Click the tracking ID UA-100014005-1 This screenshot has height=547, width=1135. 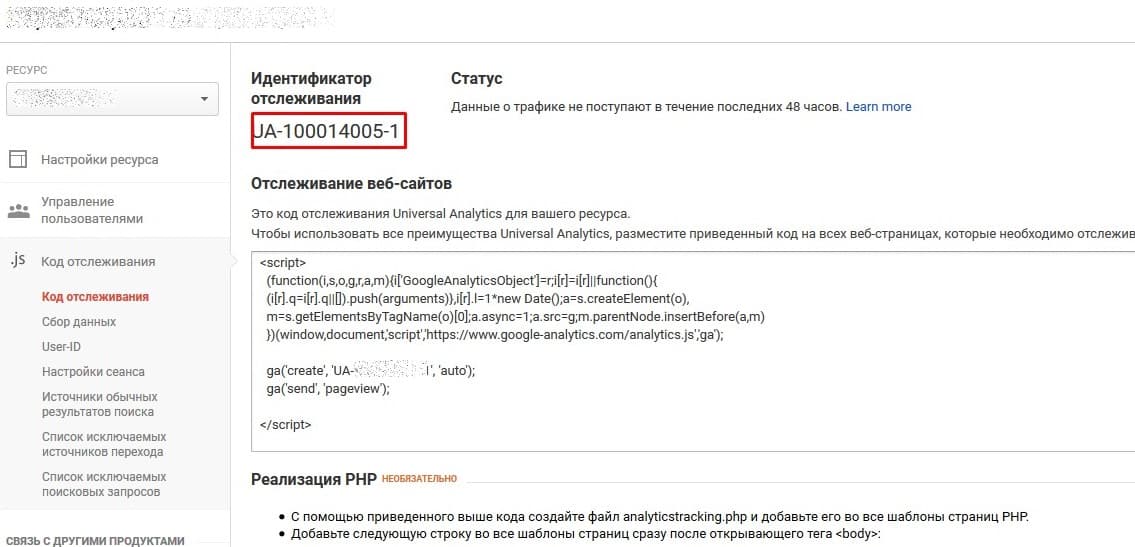(x=329, y=131)
